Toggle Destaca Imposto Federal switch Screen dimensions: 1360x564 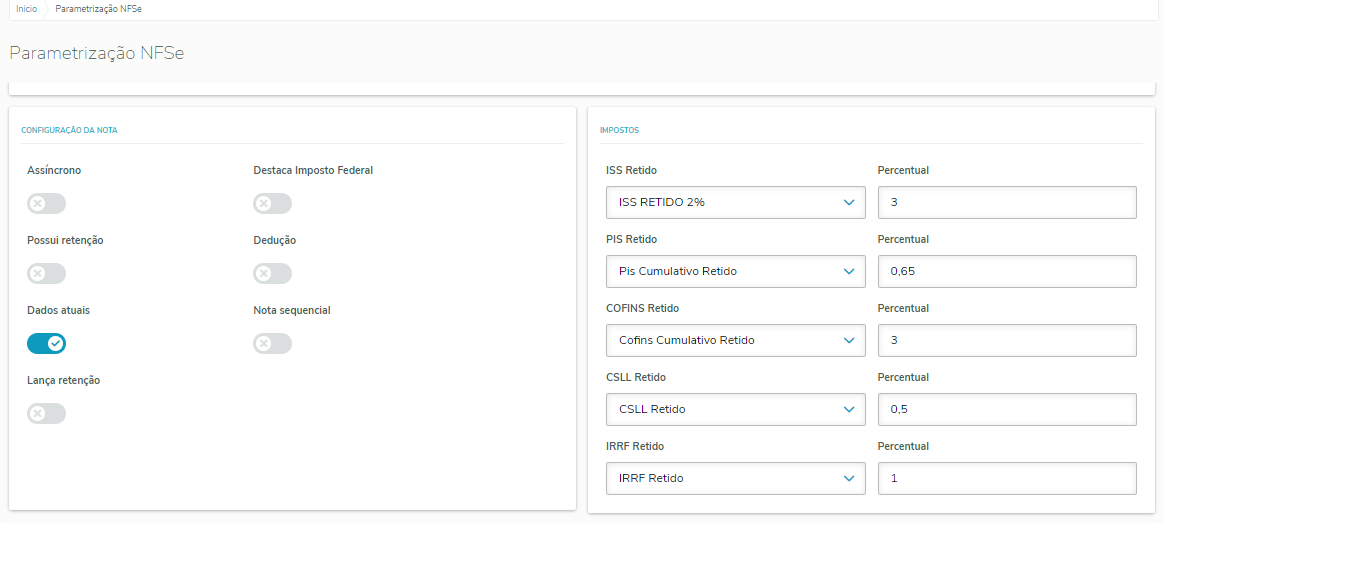coord(272,204)
